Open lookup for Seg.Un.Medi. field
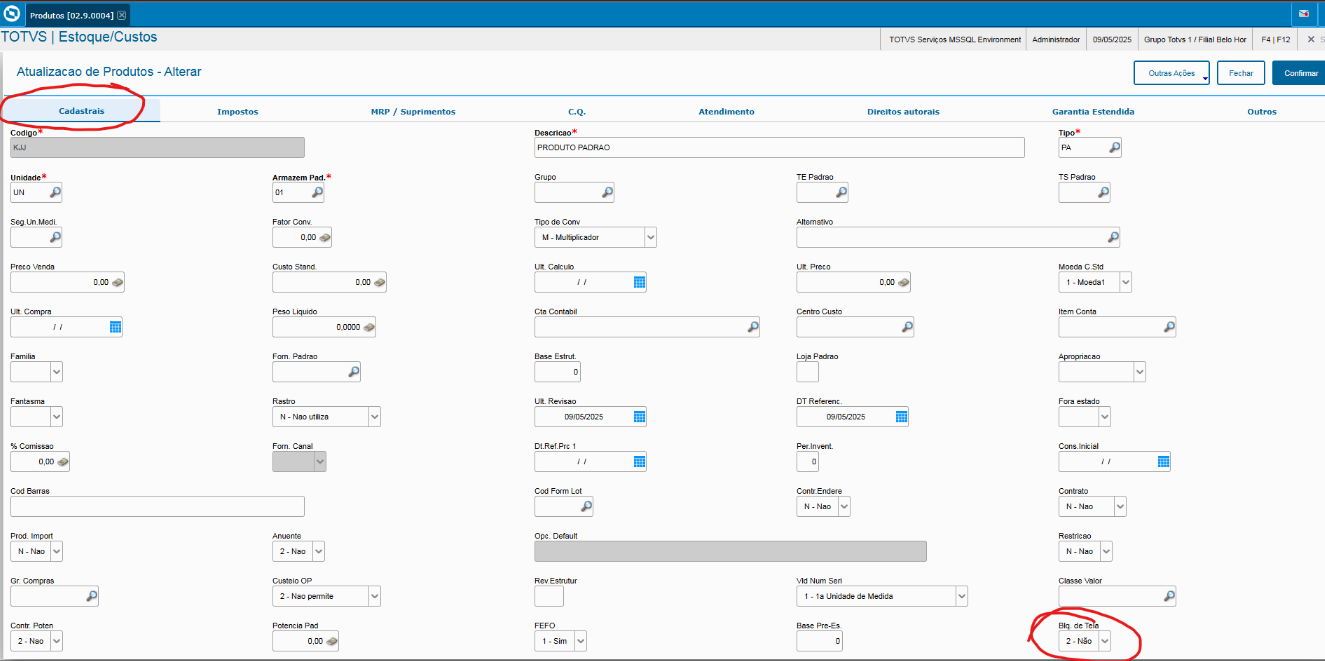Screen dimensions: 1325x661 (x=56, y=238)
